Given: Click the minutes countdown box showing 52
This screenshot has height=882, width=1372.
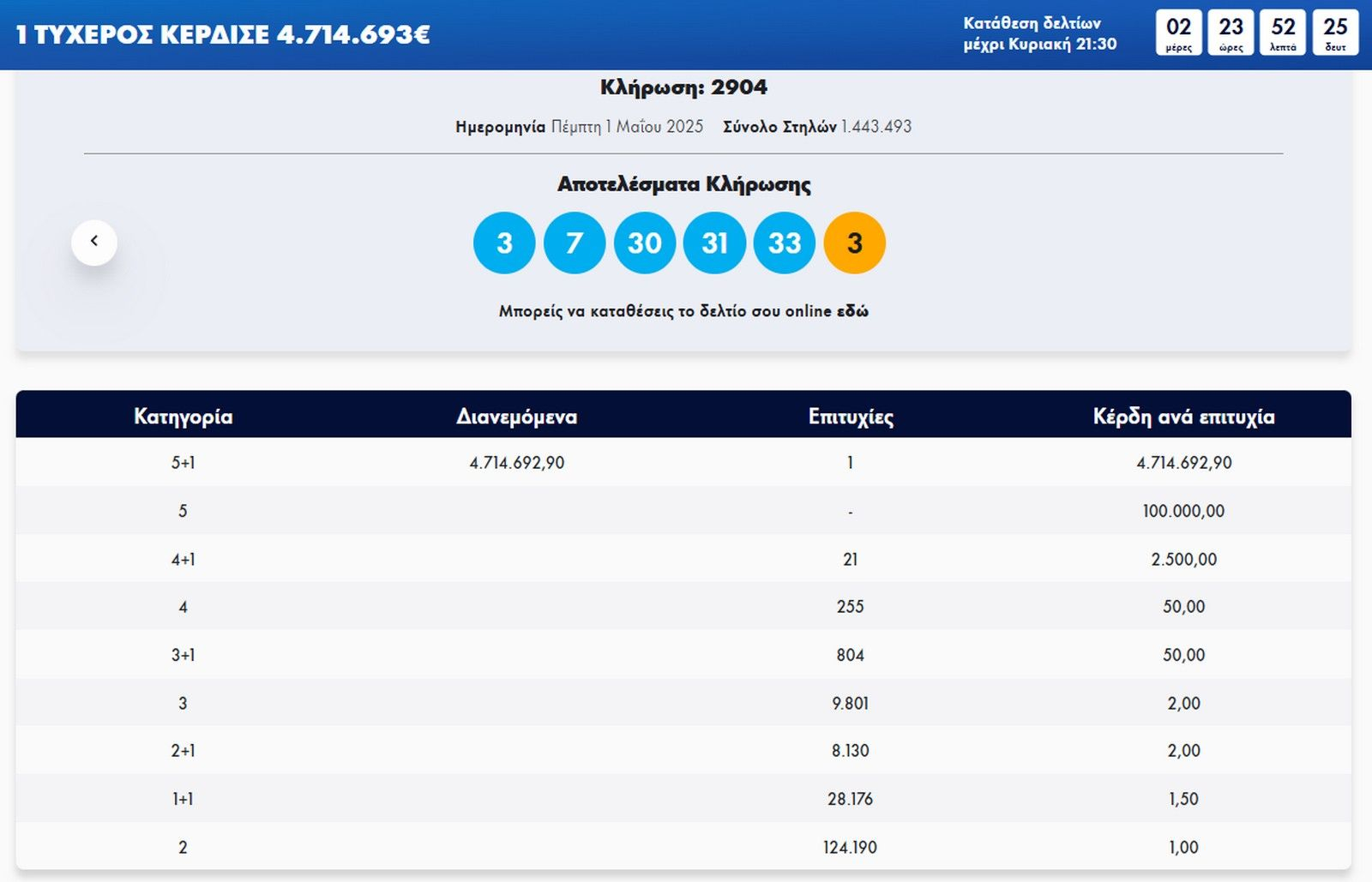Looking at the screenshot, I should pos(1283,33).
